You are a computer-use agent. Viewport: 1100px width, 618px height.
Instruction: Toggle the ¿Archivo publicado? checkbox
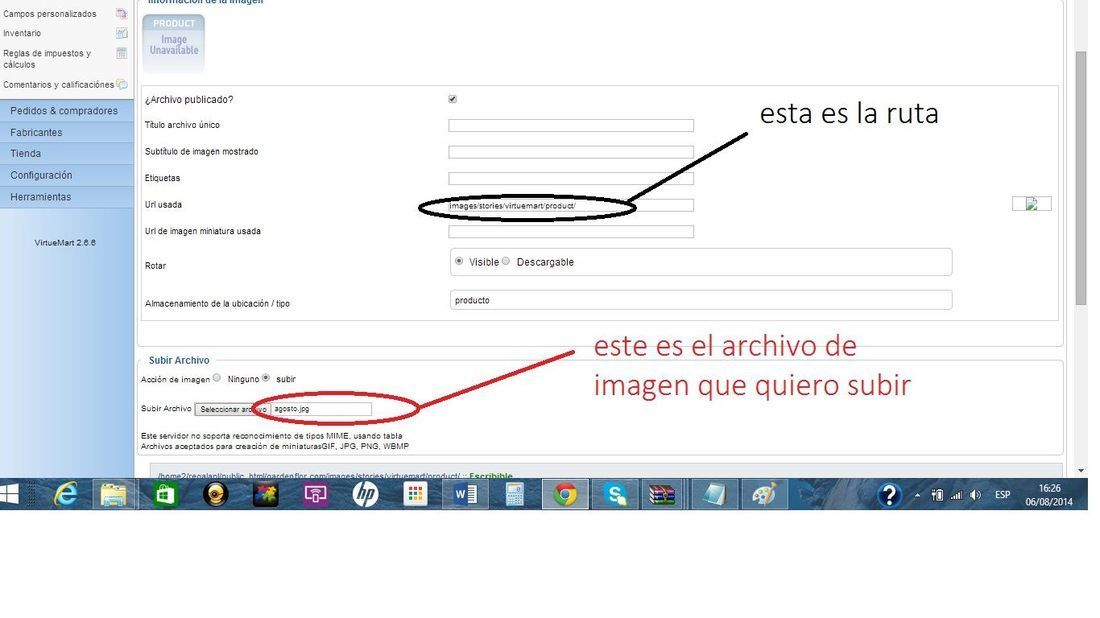pyautogui.click(x=452, y=99)
